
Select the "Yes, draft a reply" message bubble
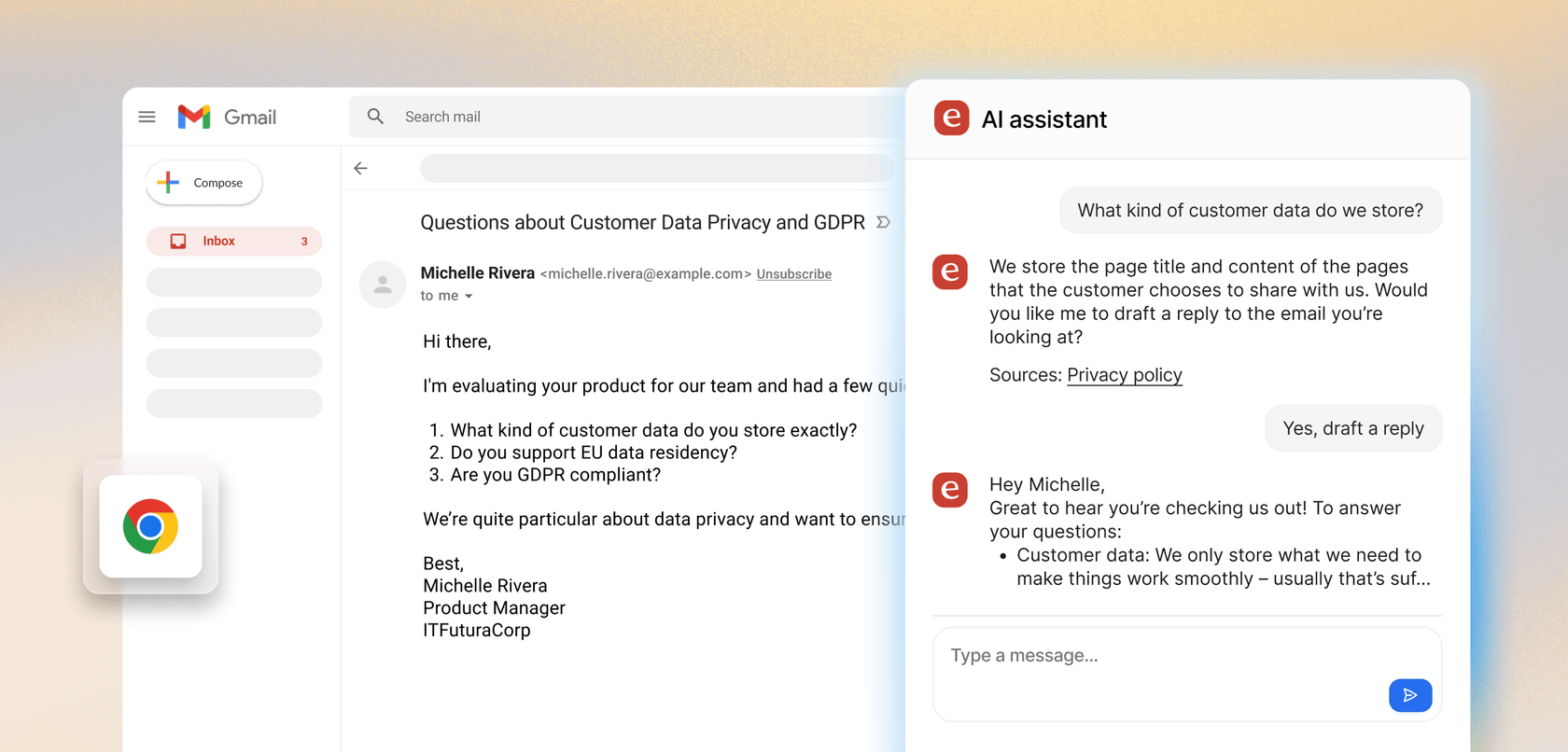1352,428
